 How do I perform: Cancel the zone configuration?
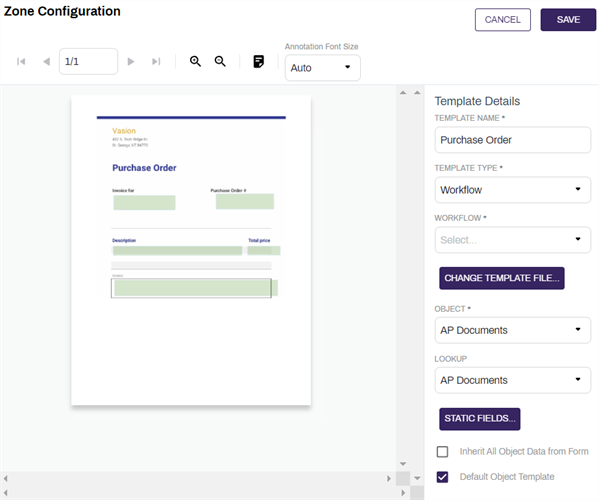pos(502,19)
